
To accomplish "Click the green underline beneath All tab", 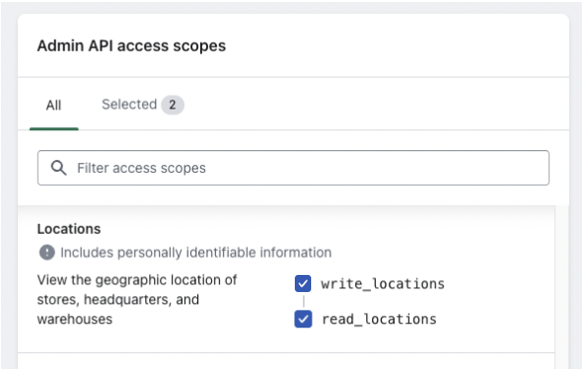I will tap(54, 129).
